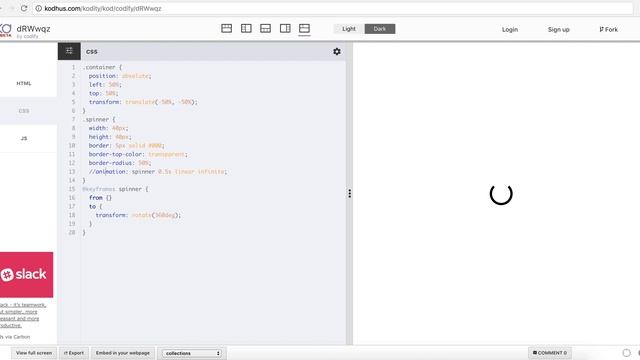Open the Slack advertisement banner
Image resolution: width=640 pixels, height=360 pixels.
[x=27, y=274]
